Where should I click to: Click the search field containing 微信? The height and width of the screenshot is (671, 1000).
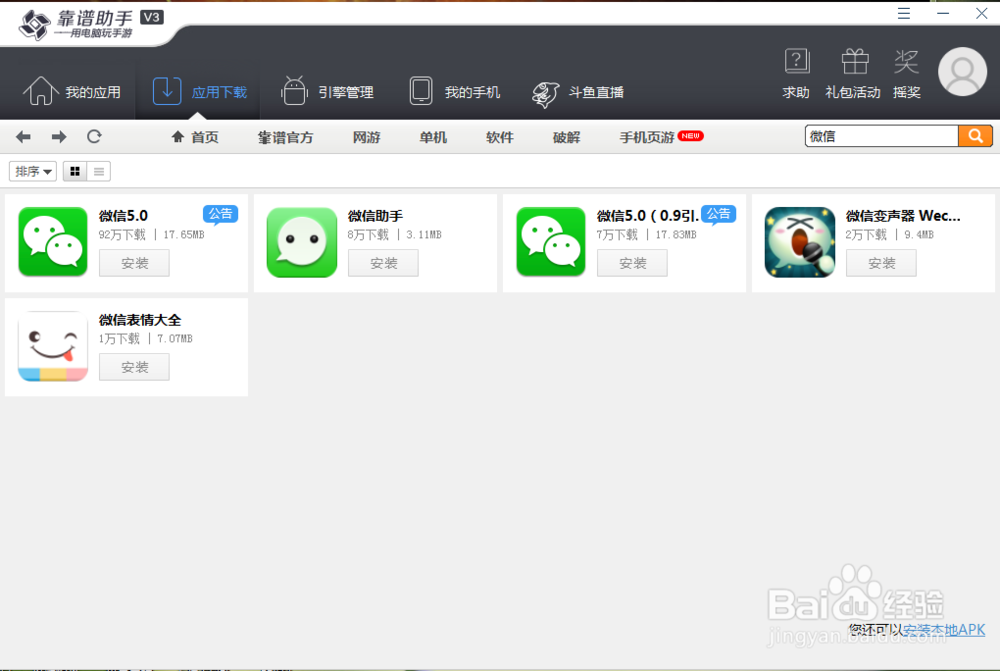pyautogui.click(x=881, y=136)
